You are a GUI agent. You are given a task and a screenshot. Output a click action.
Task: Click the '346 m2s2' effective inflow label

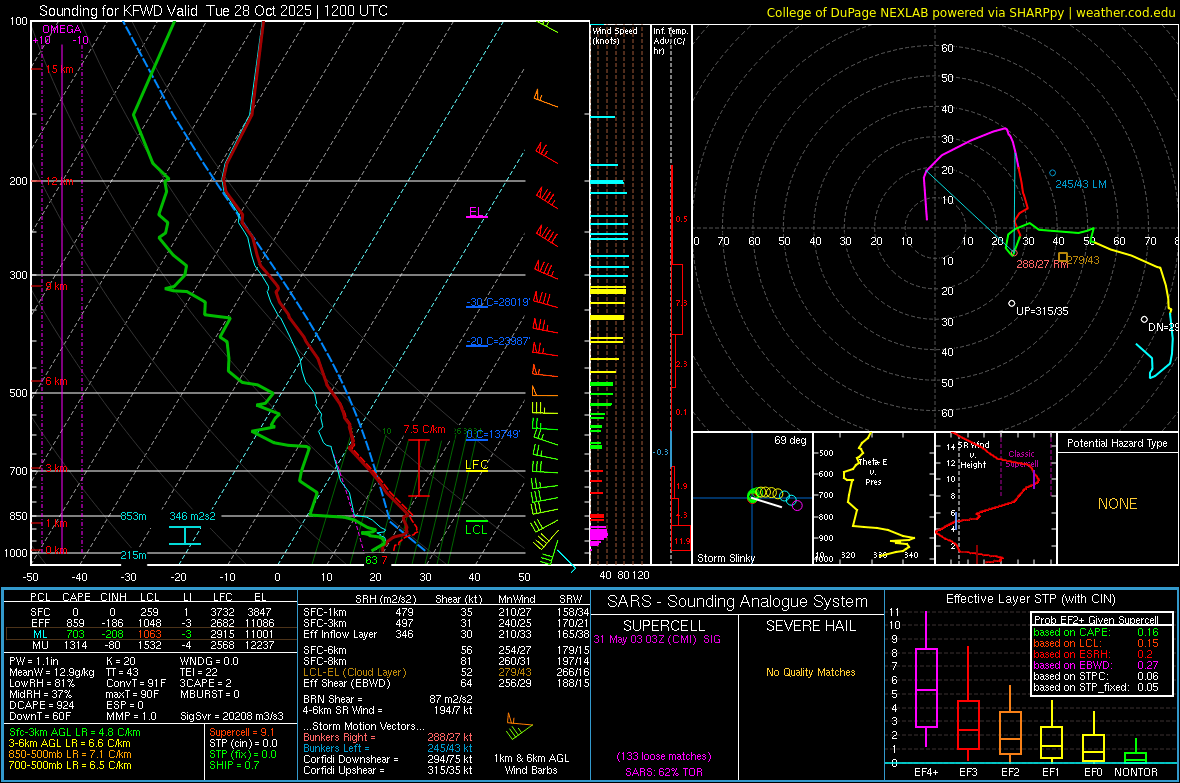pyautogui.click(x=193, y=516)
